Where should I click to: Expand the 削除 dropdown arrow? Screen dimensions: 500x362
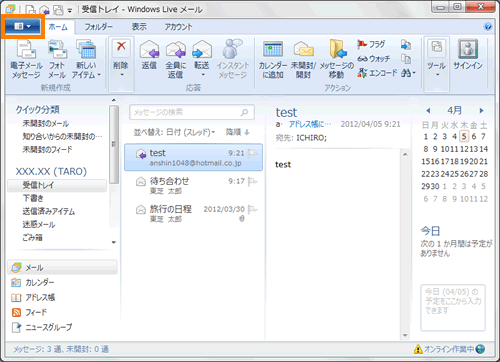122,75
